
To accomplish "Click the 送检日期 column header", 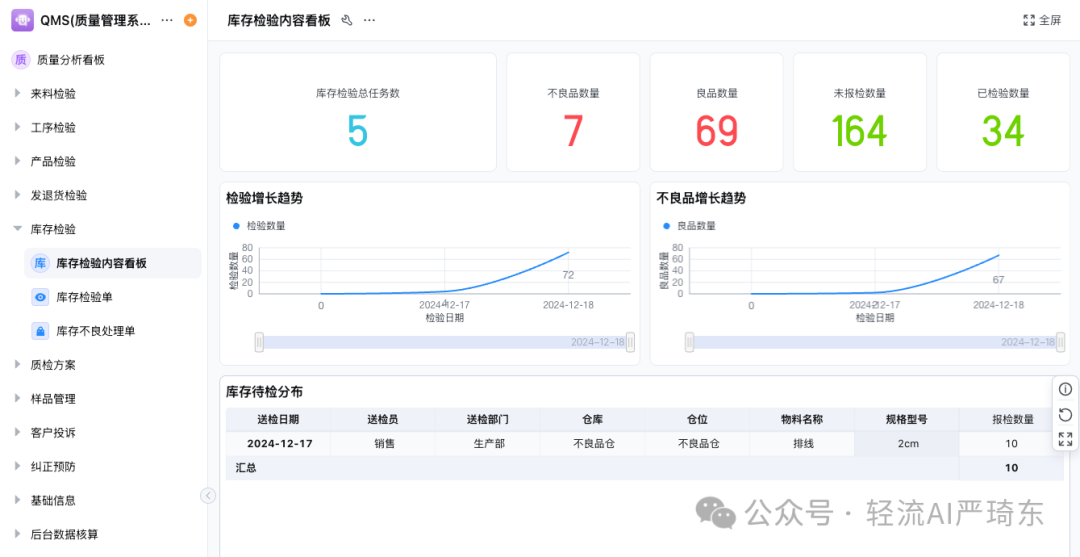I will pos(278,419).
